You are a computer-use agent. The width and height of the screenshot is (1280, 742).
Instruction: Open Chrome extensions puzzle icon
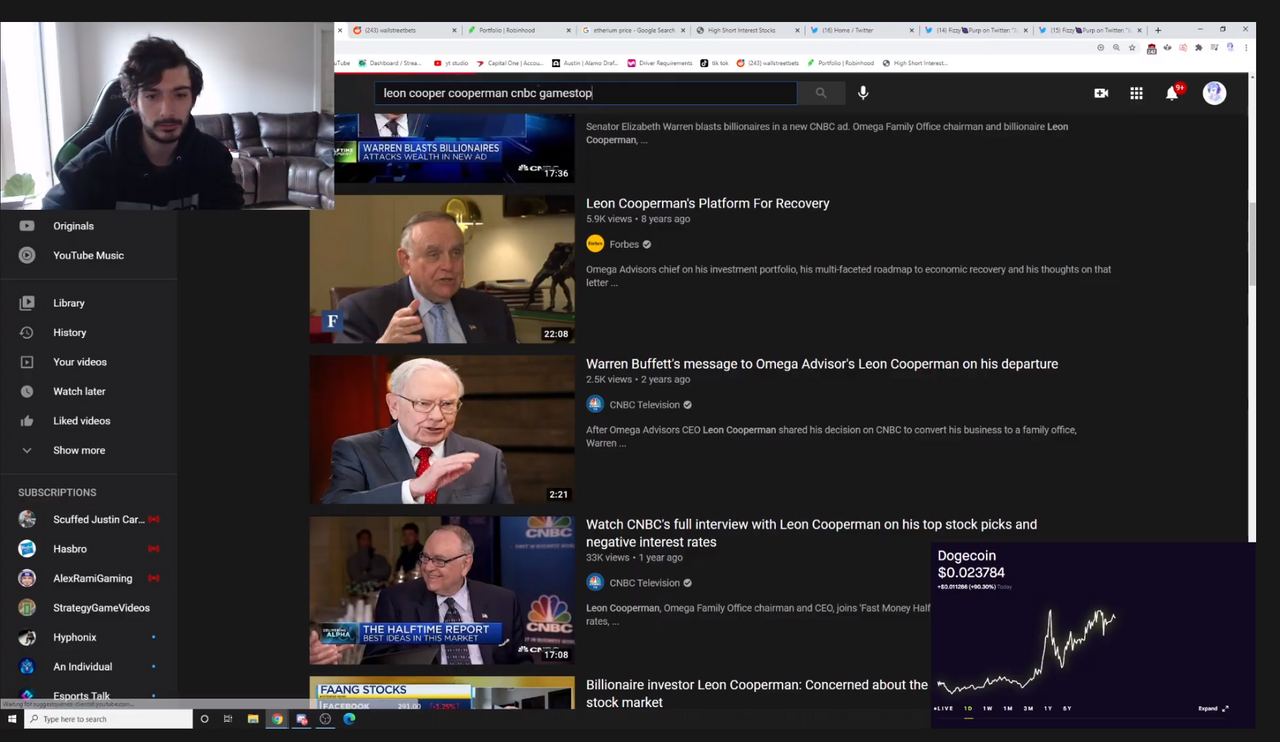tap(1198, 47)
